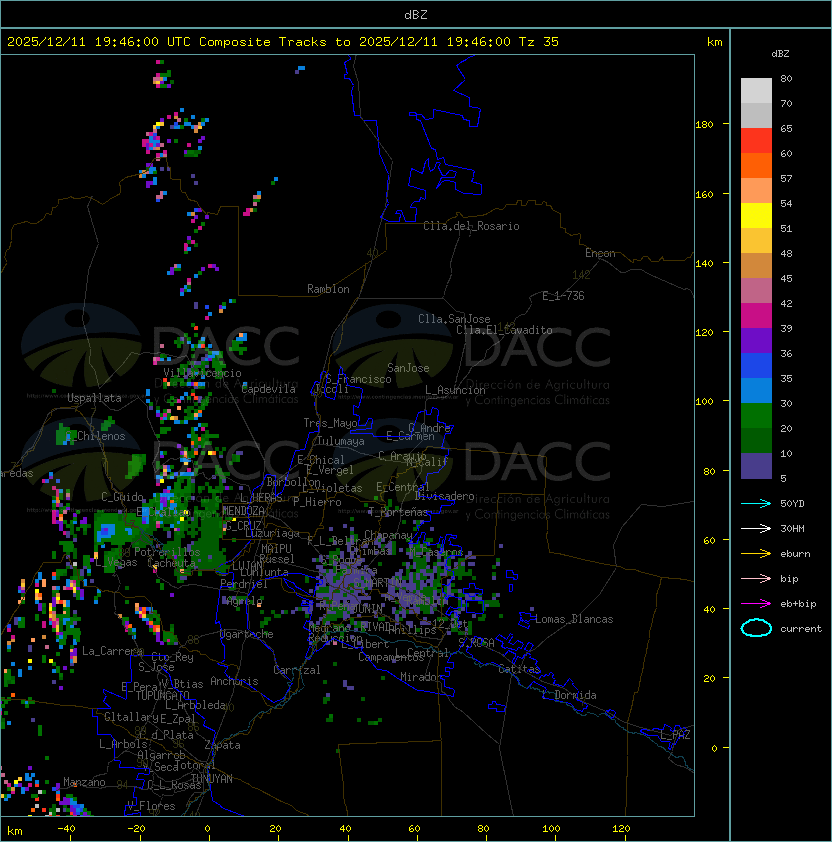This screenshot has width=832, height=842.
Task: Click the white 30HM track arrow icon
Action: click(x=756, y=529)
